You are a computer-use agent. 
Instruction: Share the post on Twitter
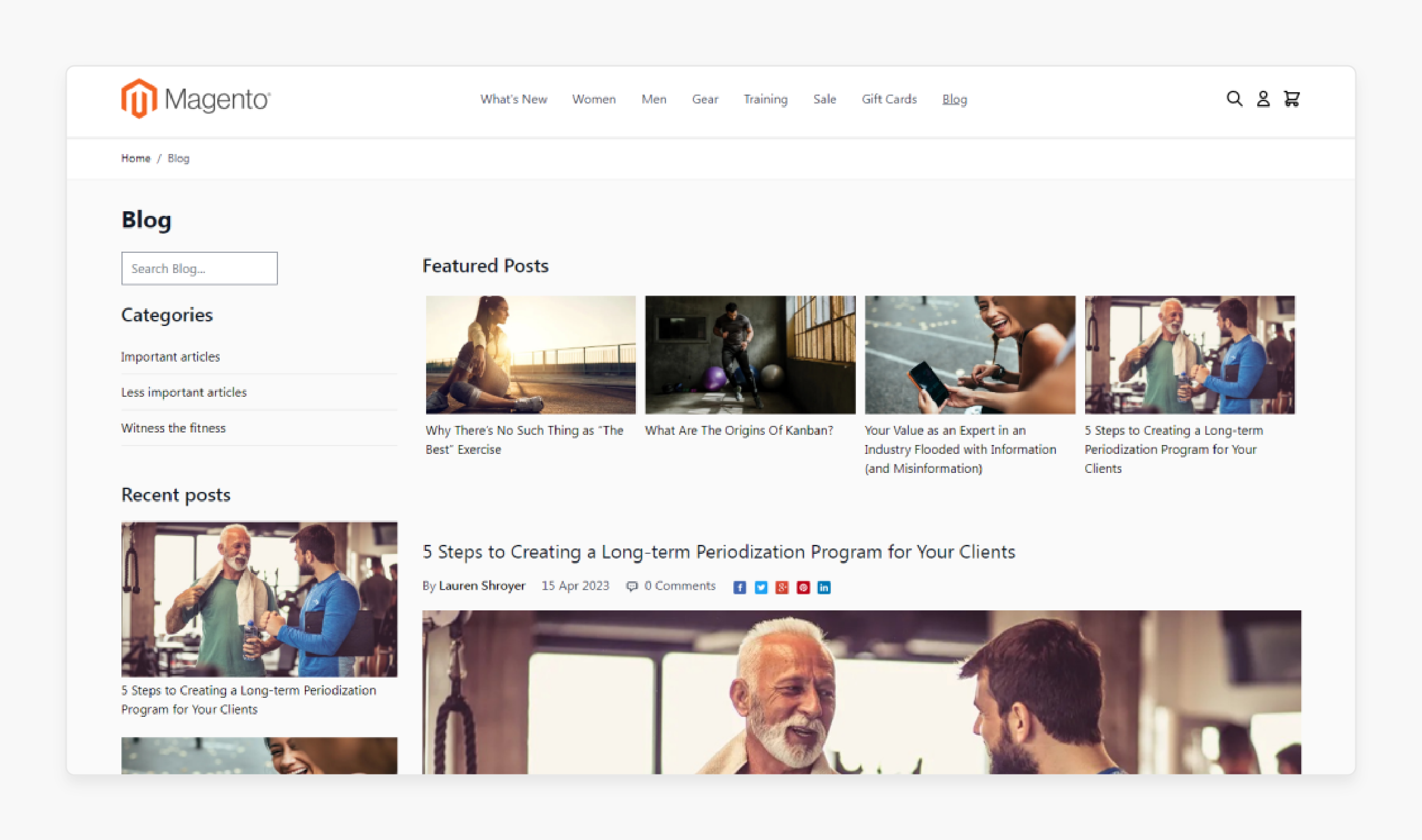click(x=761, y=587)
